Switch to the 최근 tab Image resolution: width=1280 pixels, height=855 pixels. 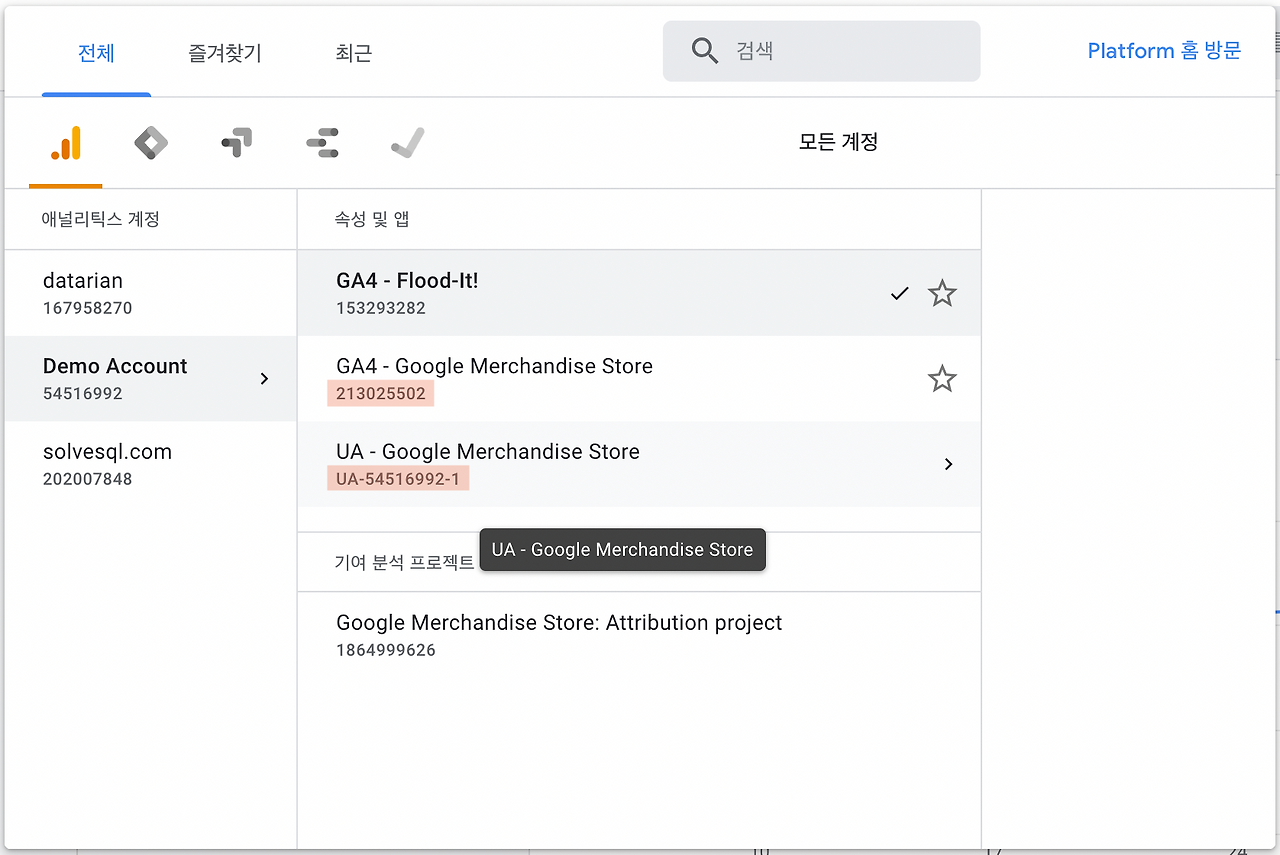pos(354,53)
